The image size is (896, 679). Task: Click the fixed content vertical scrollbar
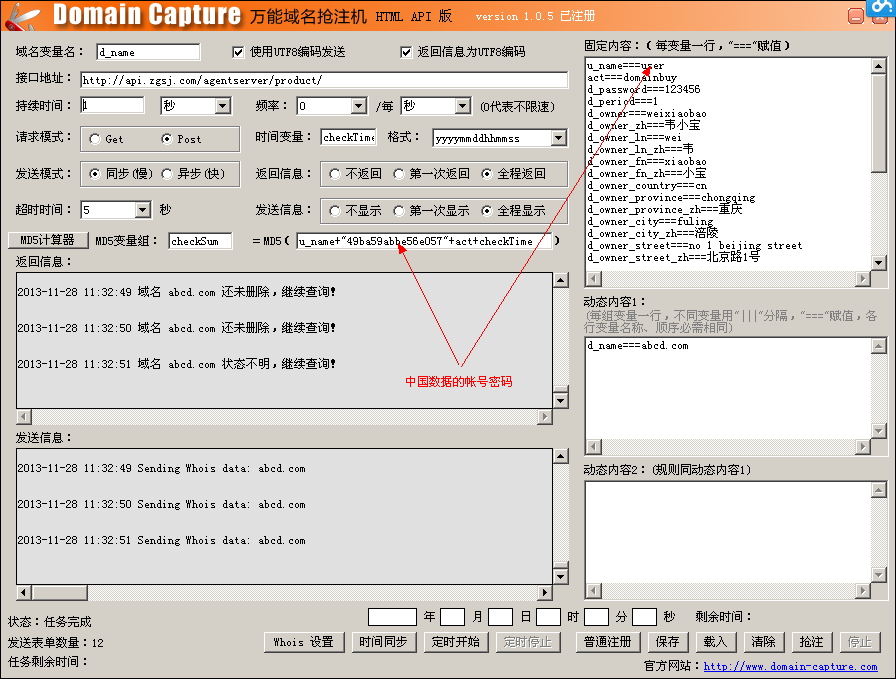(878, 160)
